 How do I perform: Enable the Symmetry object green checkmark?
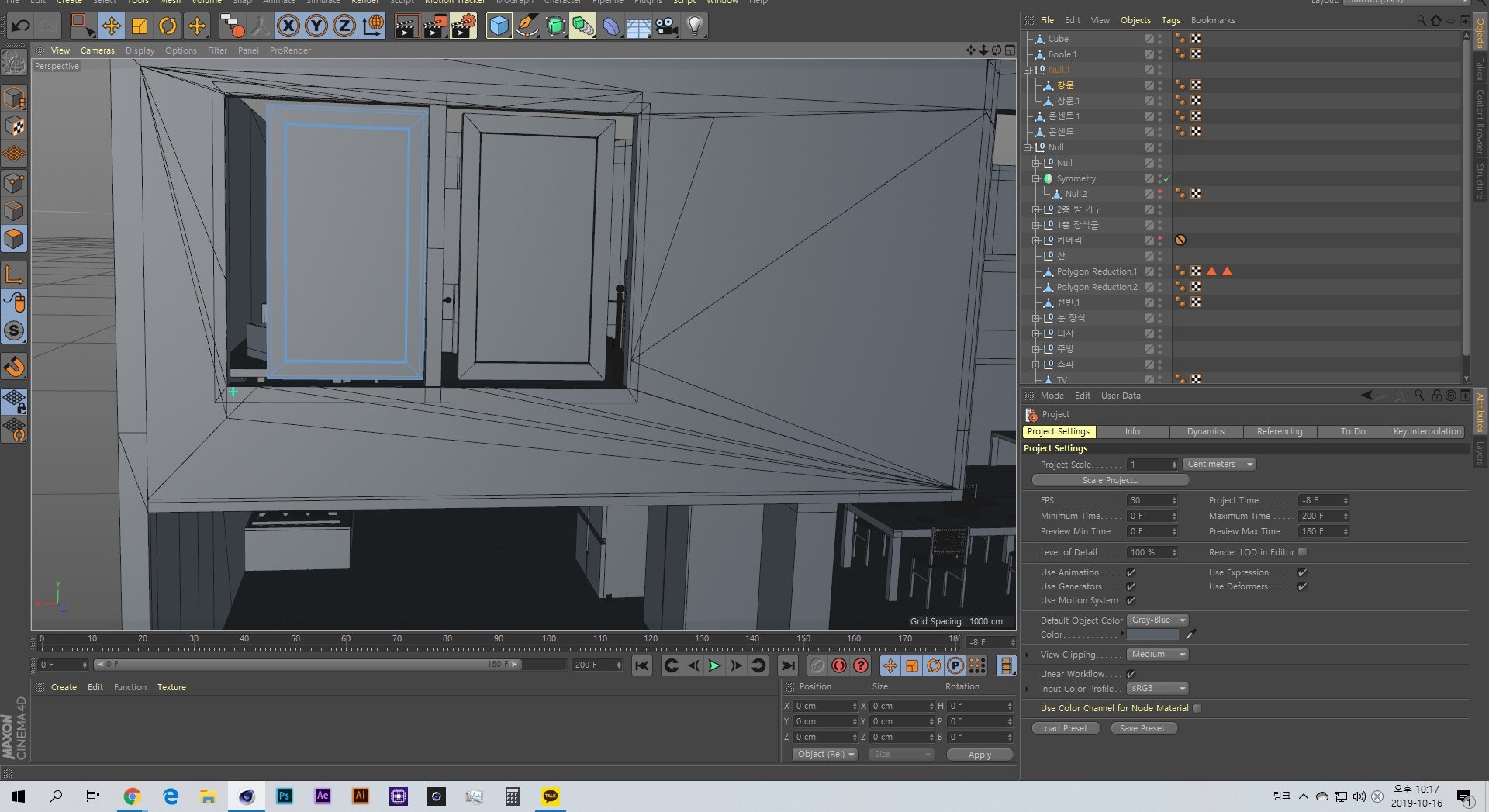[1167, 178]
